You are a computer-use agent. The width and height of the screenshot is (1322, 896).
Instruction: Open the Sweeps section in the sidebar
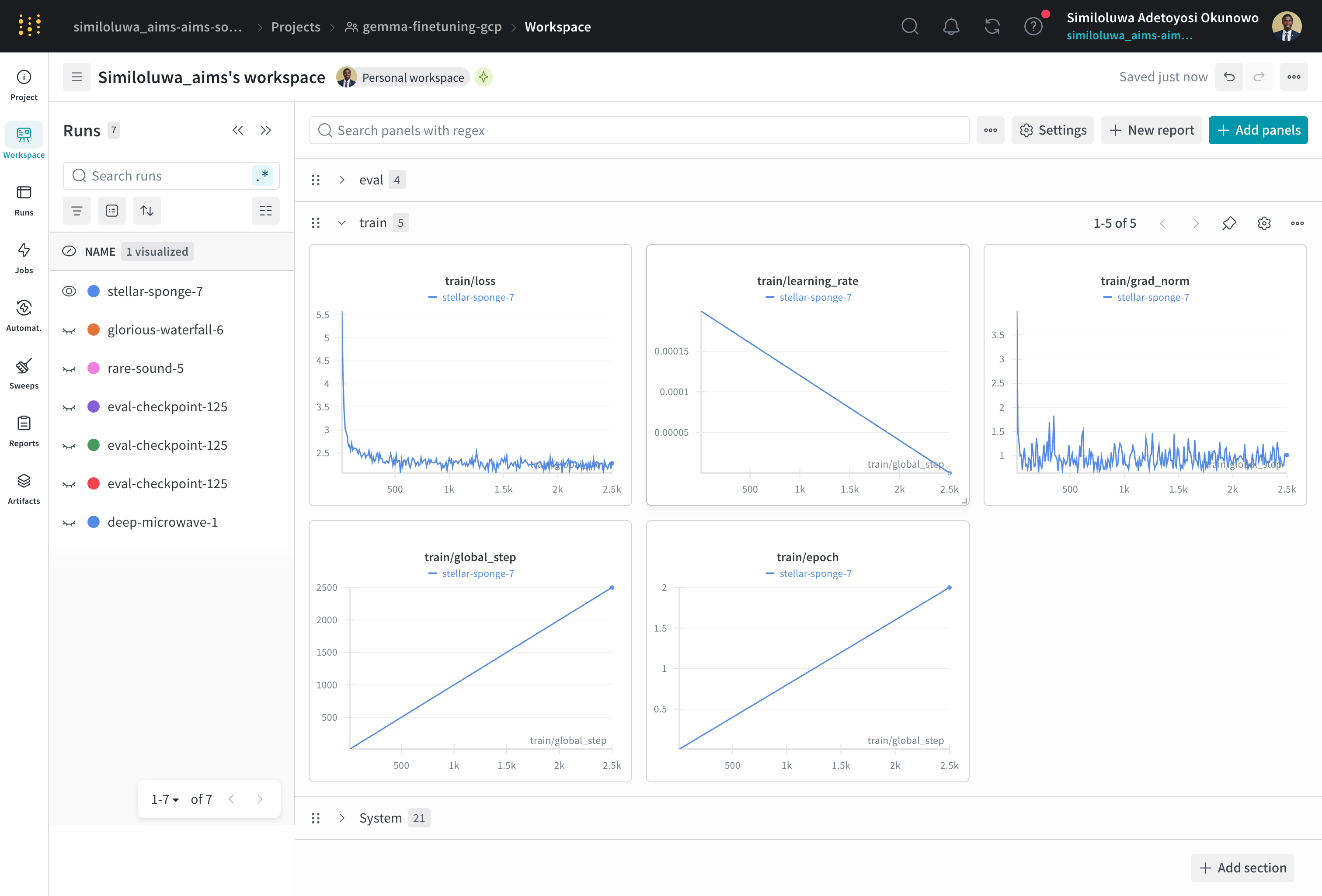coord(23,373)
